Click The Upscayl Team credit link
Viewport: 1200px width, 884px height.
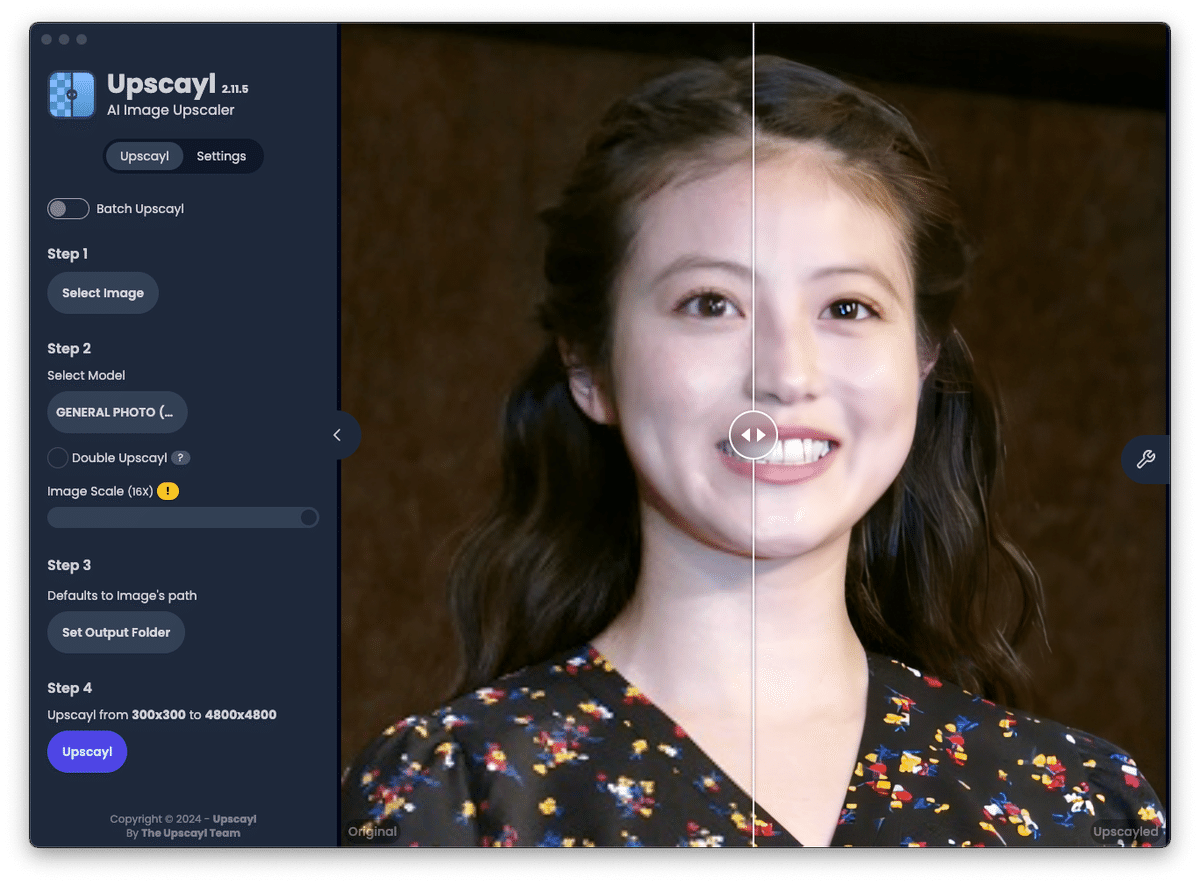point(190,833)
